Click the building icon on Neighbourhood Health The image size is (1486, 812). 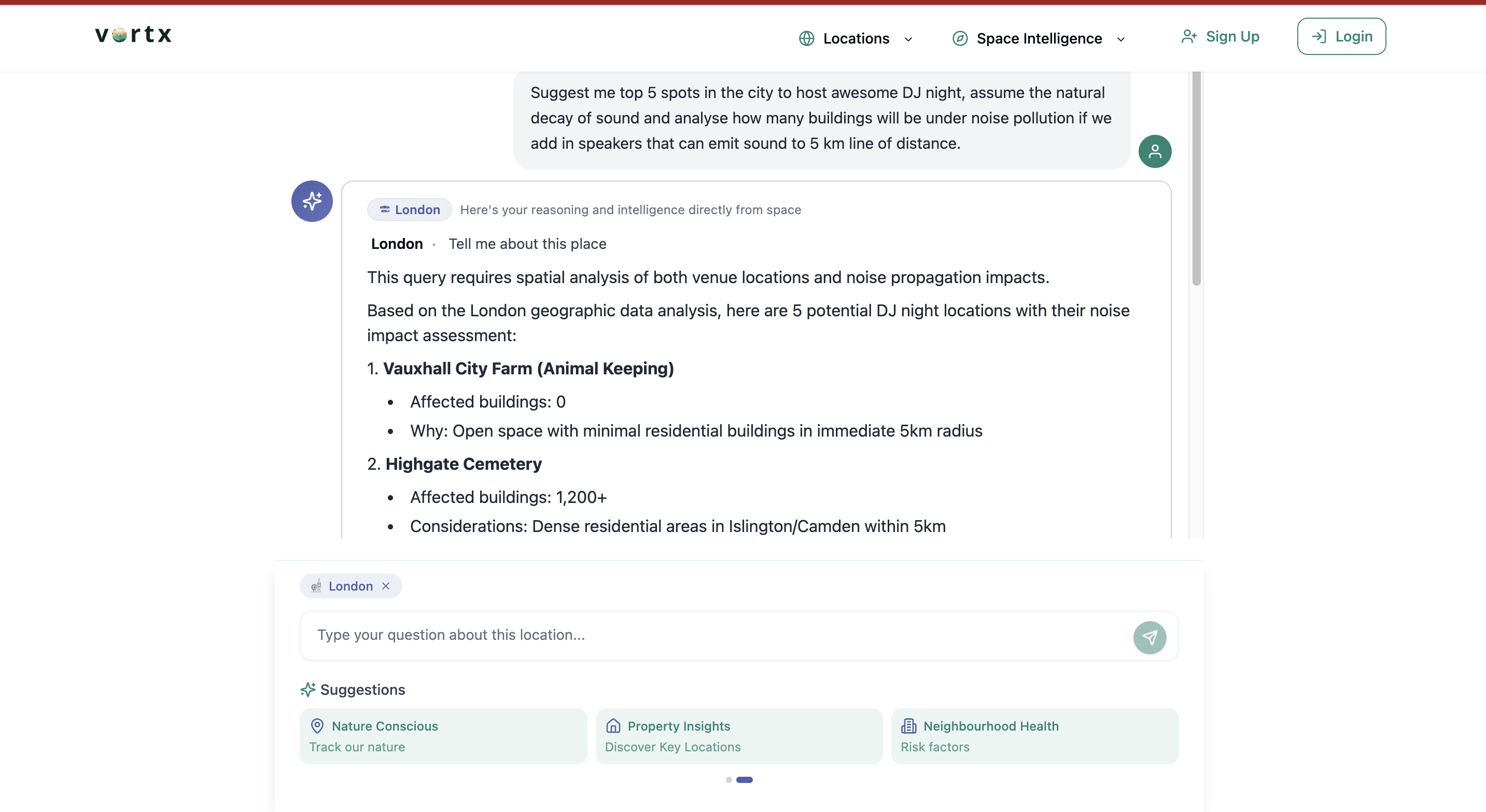[x=908, y=725]
